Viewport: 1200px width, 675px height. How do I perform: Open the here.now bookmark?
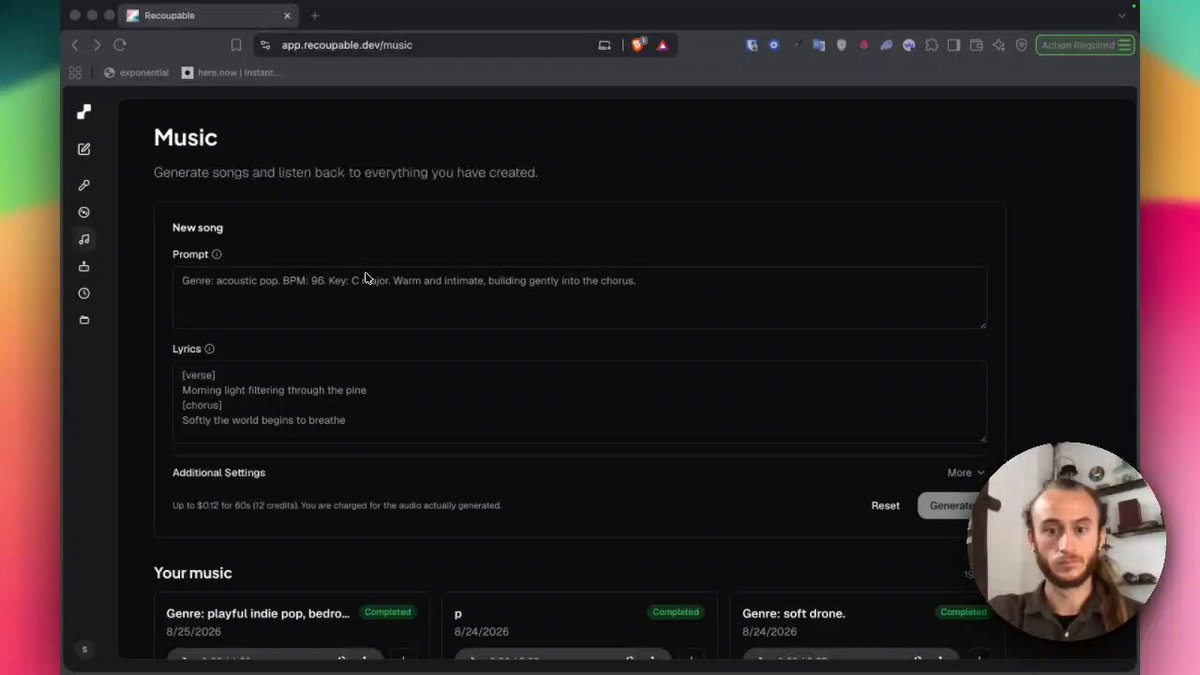tap(232, 73)
